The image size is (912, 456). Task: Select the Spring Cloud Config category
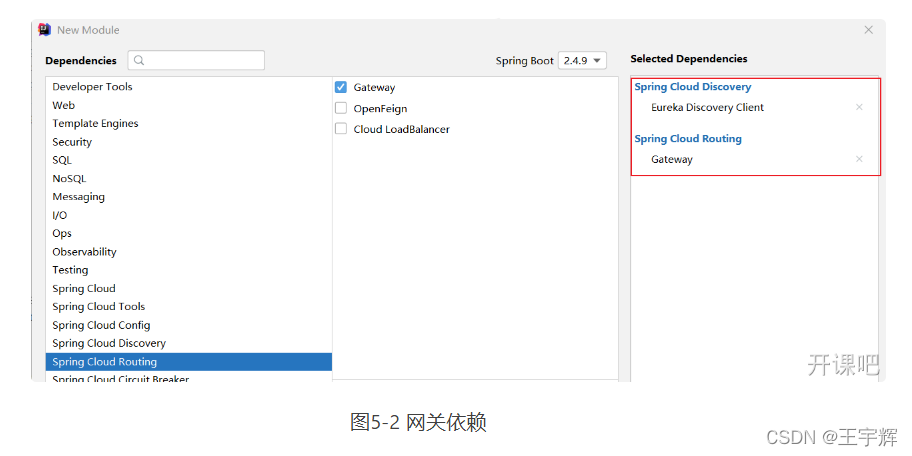(189, 325)
